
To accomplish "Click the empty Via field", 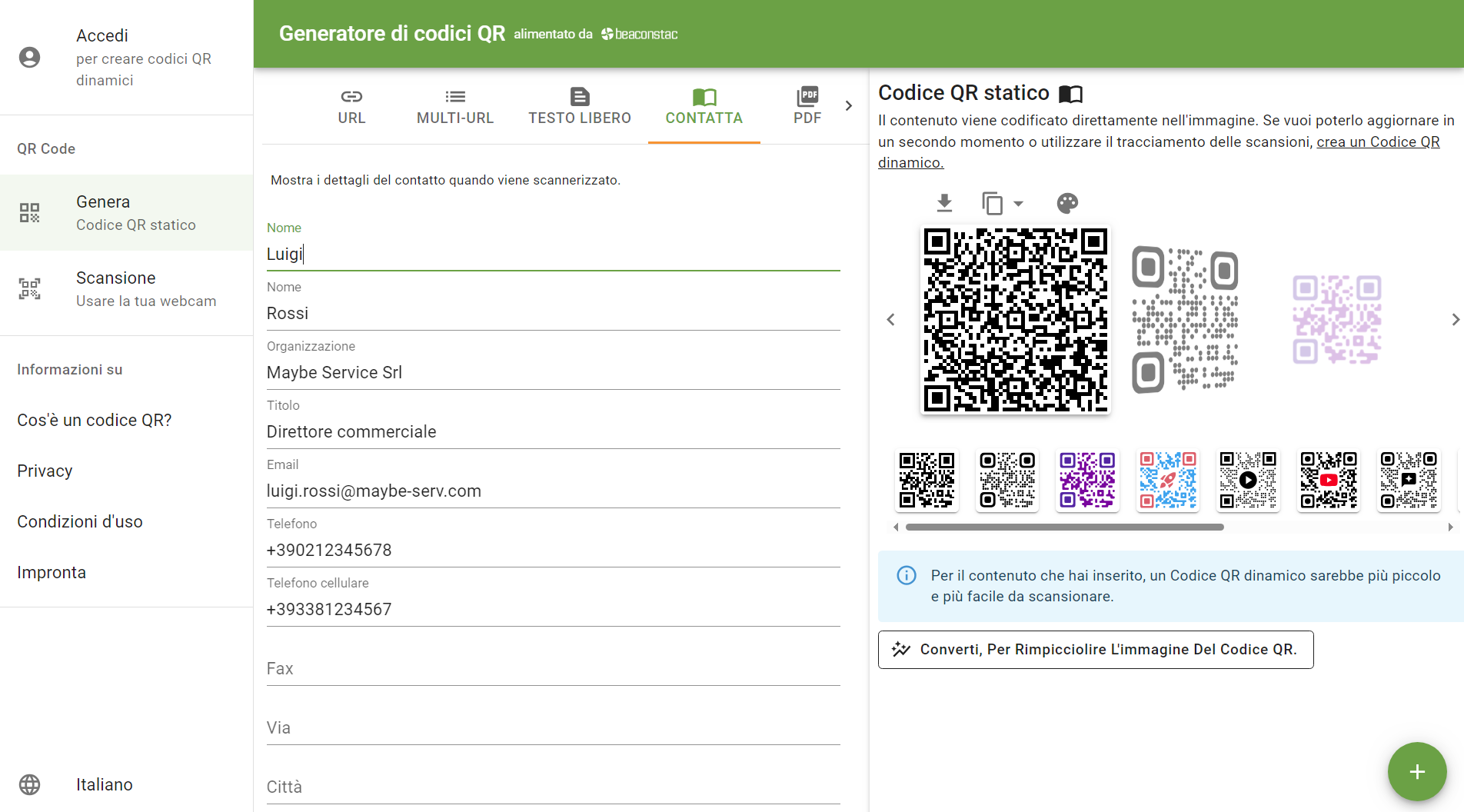I will (553, 727).
